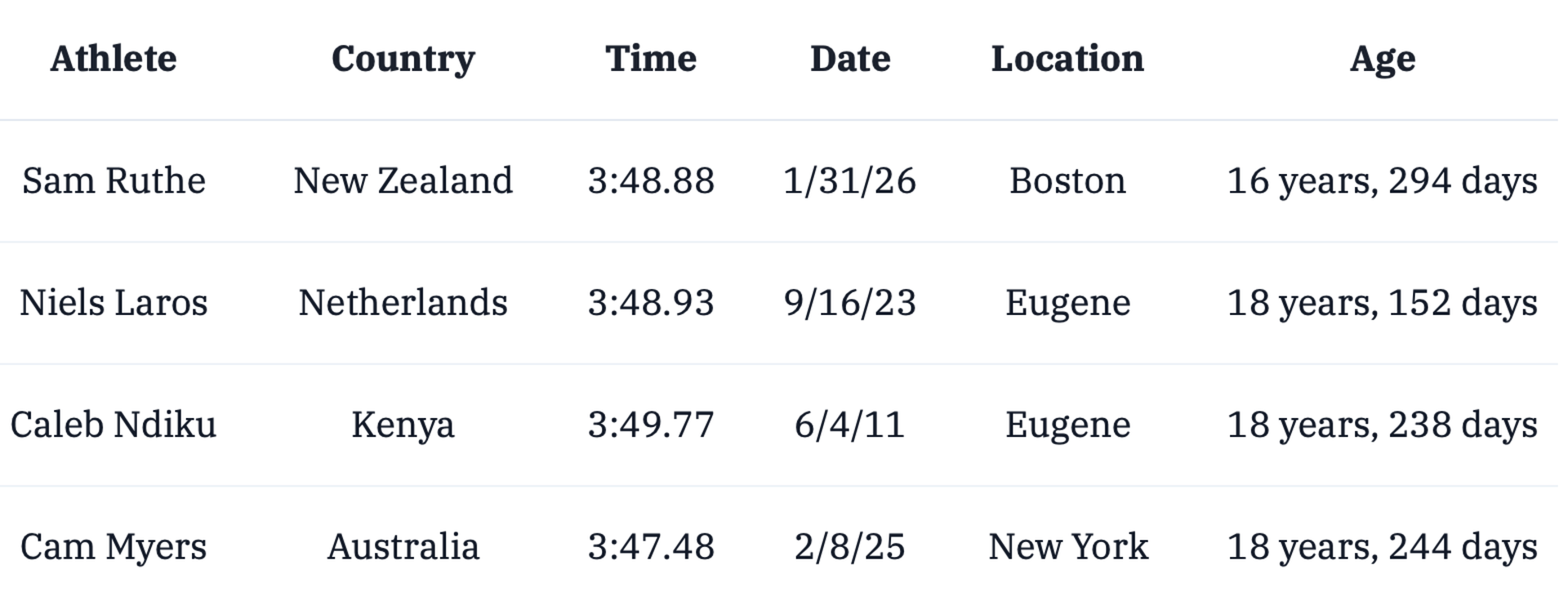Select the Caleb Ndiku athlete cell
The width and height of the screenshot is (1568, 592).
(x=114, y=425)
